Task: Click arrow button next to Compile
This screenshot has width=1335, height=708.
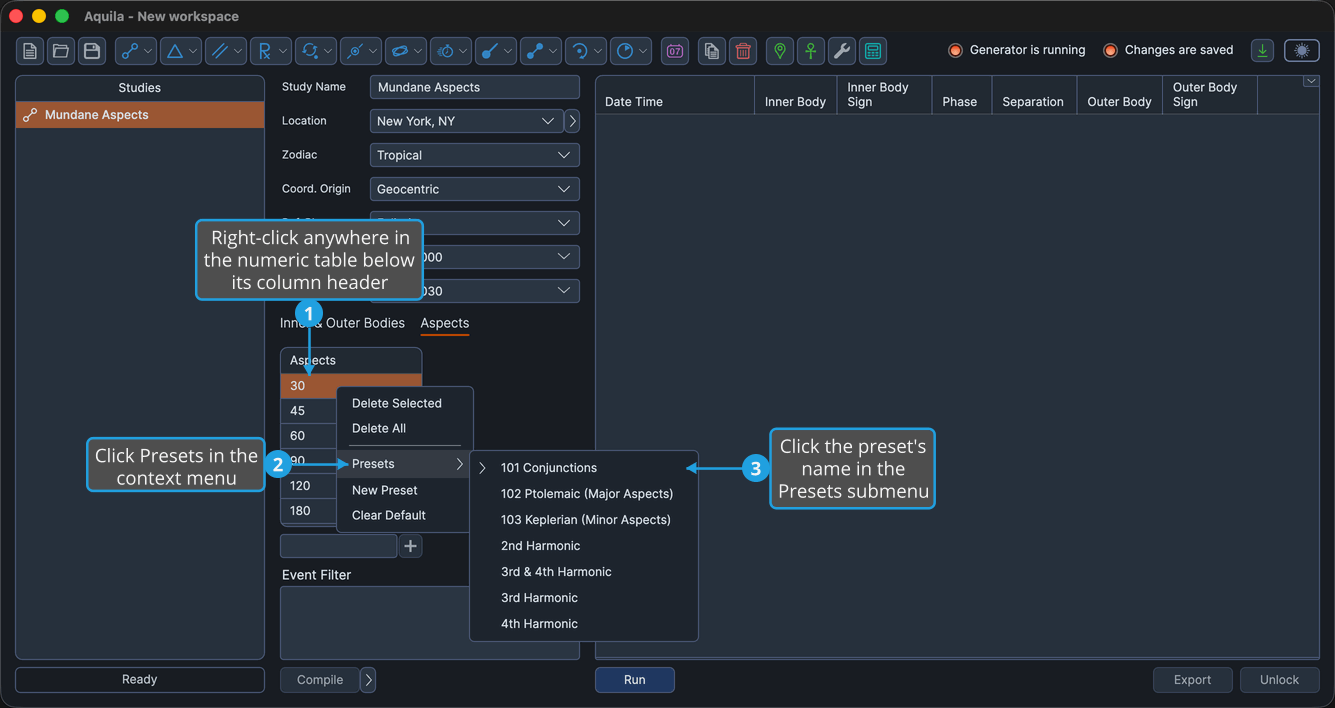Action: point(368,680)
